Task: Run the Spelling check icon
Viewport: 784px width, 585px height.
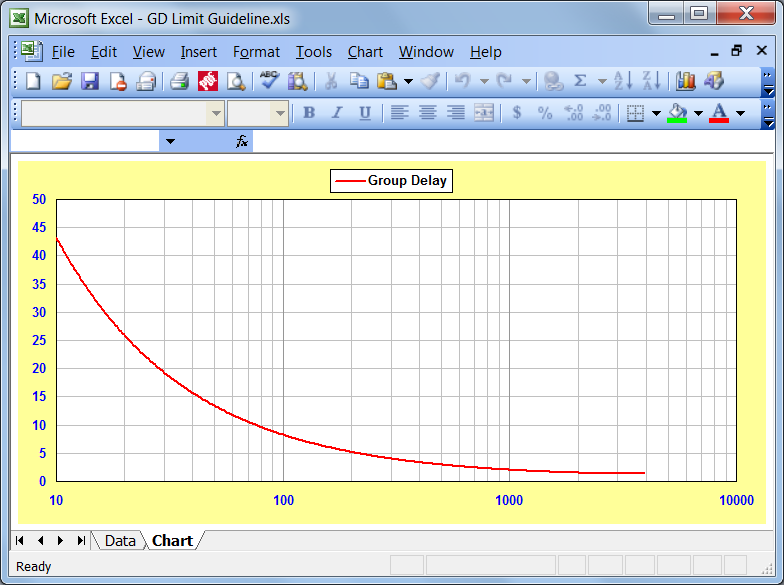Action: pos(270,80)
